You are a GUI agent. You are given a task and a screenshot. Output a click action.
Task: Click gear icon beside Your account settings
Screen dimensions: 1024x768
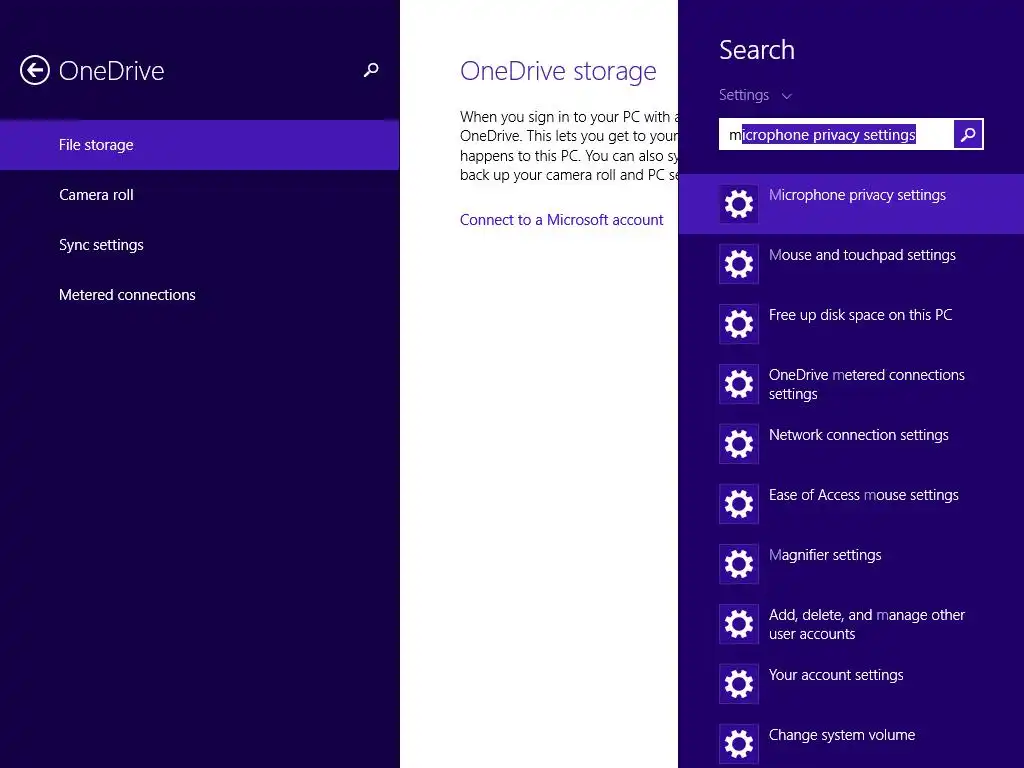tap(739, 684)
